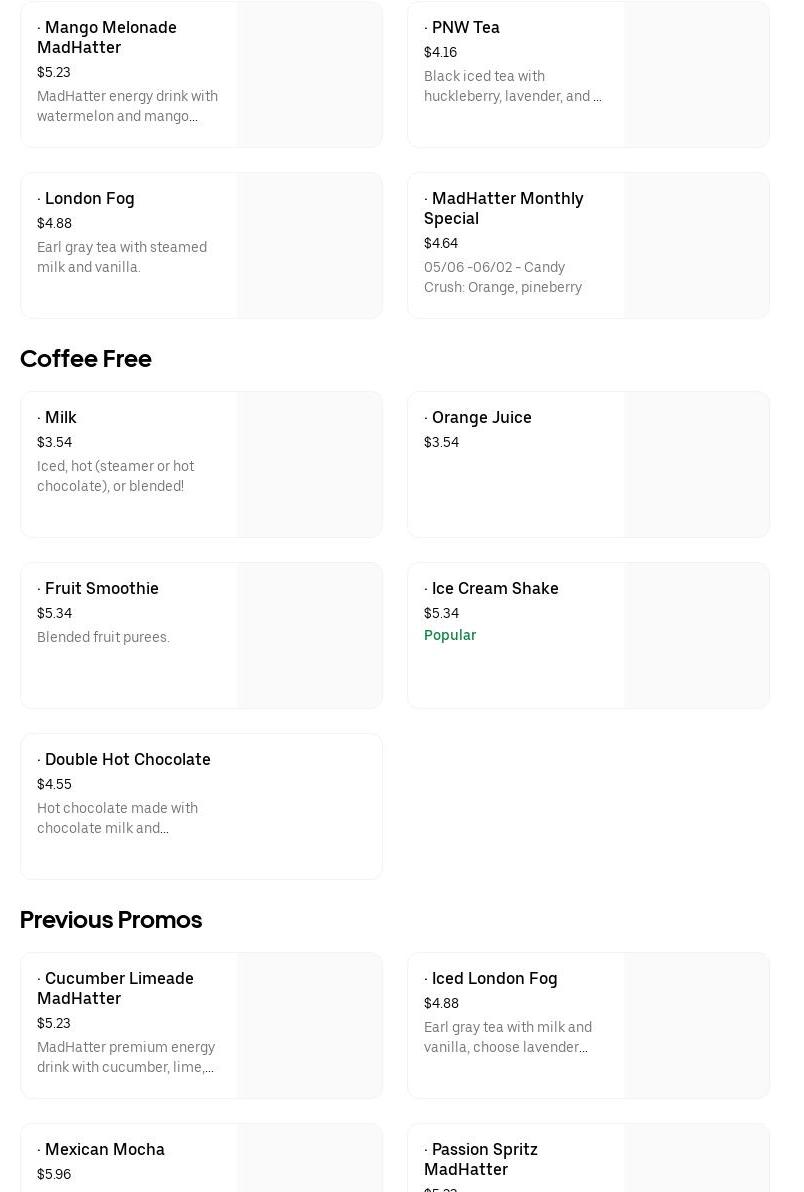
Task: Click the Fruit Smoothie image placeholder
Action: [x=309, y=635]
